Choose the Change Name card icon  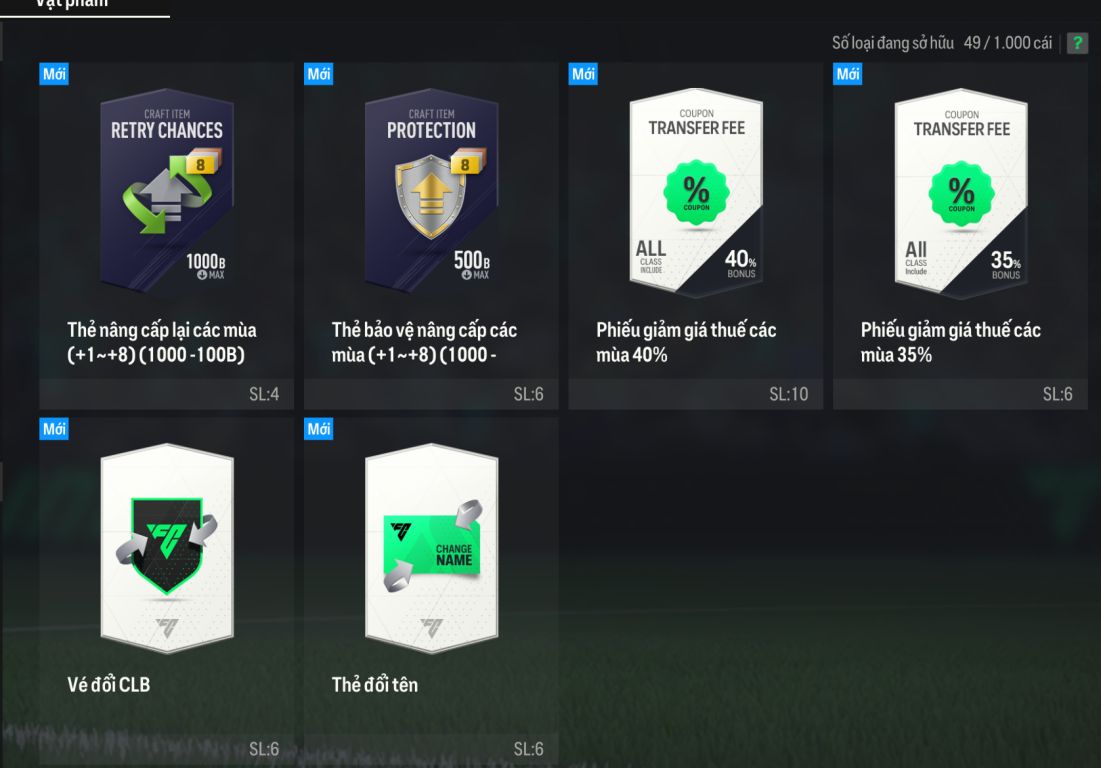[x=433, y=545]
